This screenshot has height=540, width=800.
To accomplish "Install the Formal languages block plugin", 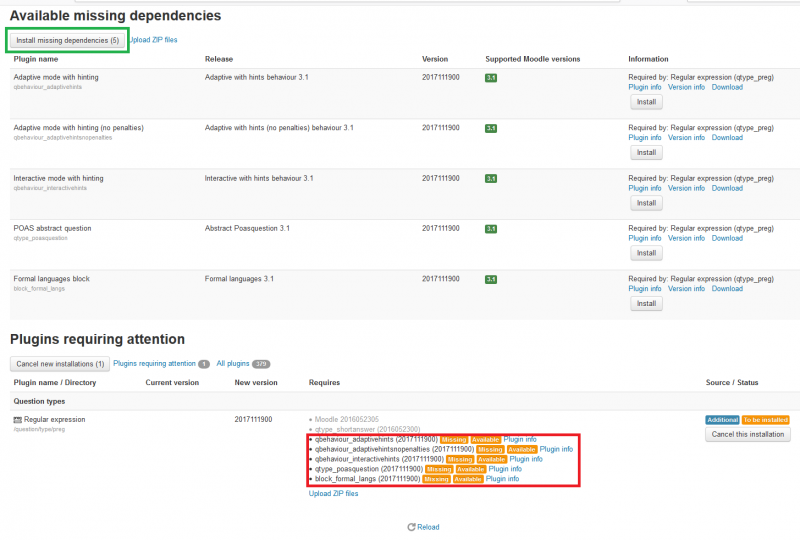I will [646, 303].
